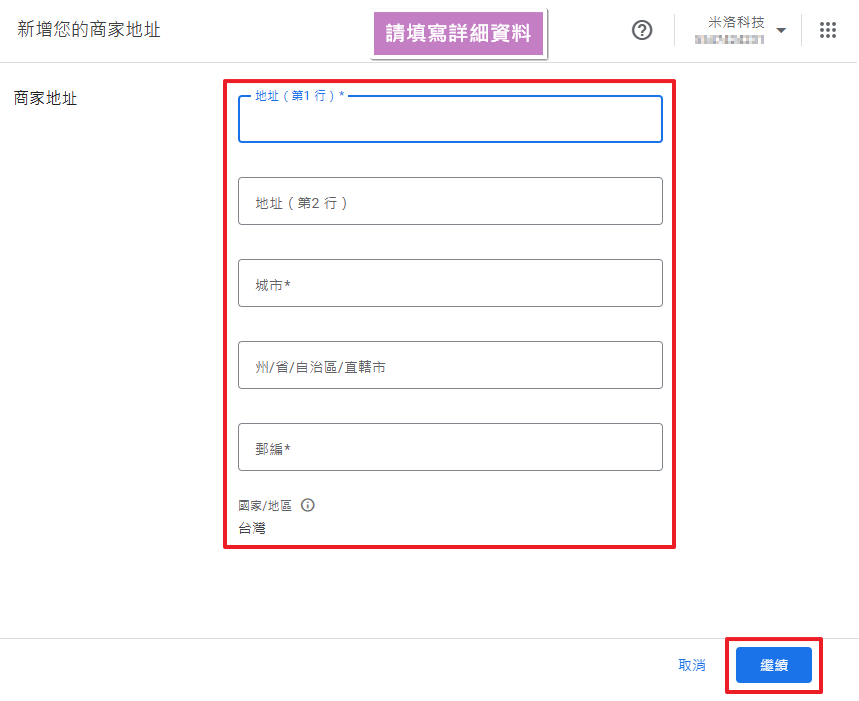Image resolution: width=859 pixels, height=701 pixels.
Task: Click the floating 地址（第1 行）* label
Action: click(300, 96)
